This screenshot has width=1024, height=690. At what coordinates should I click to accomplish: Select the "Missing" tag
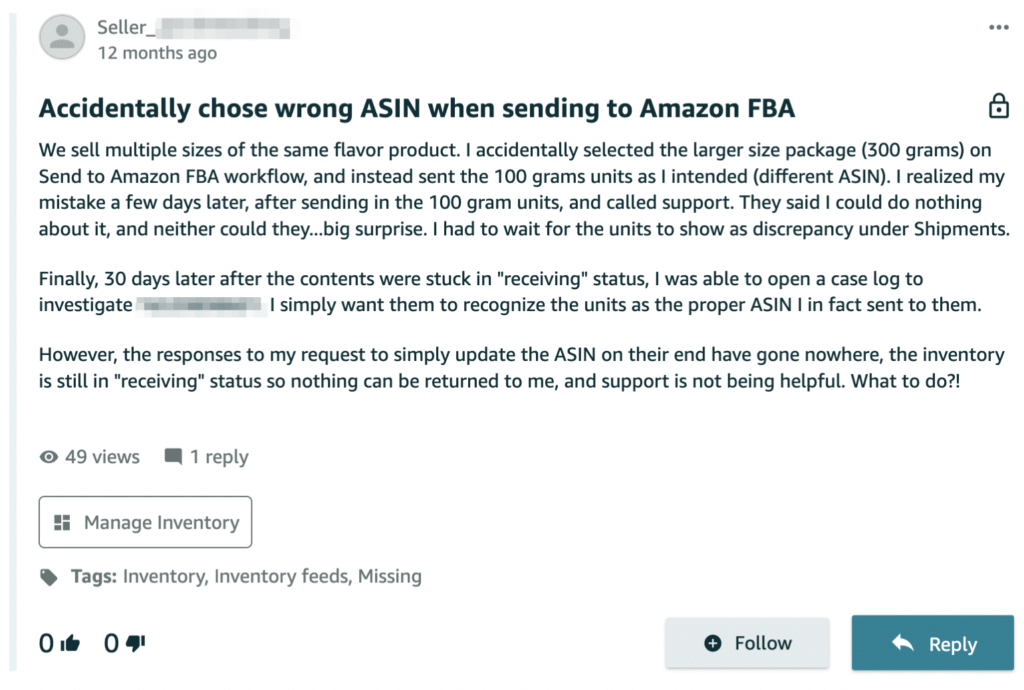pos(389,576)
